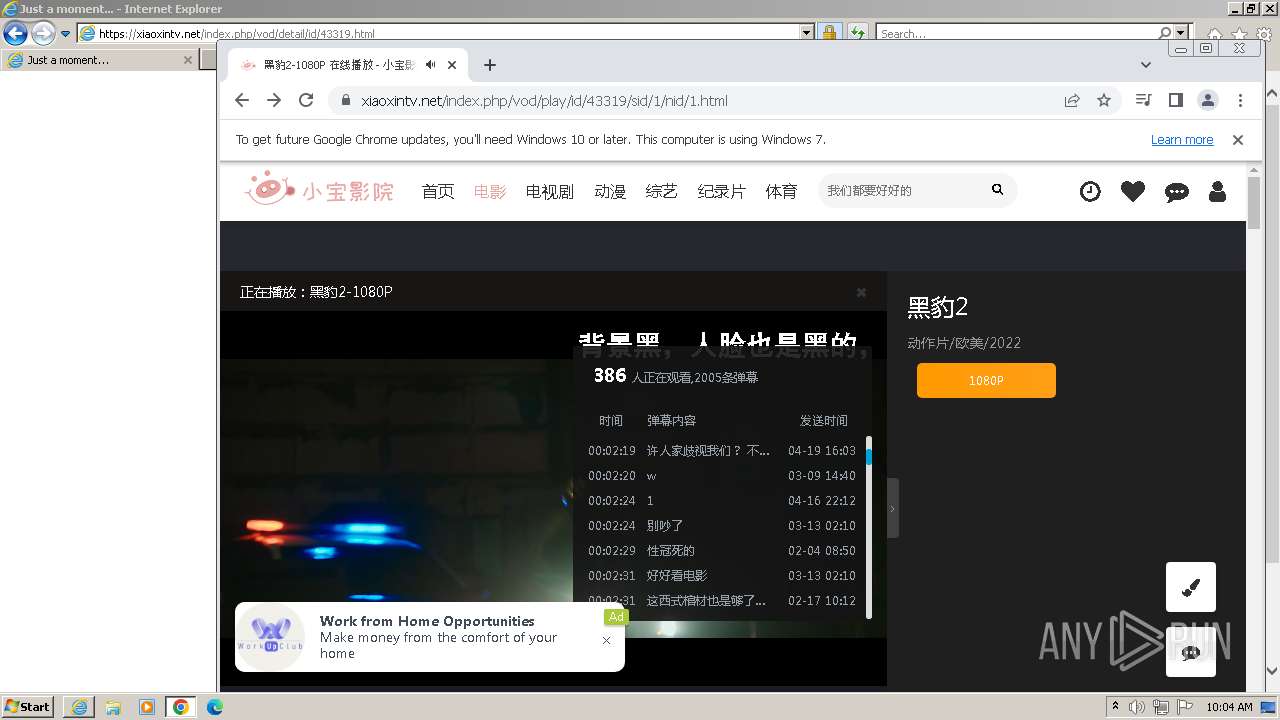Viewport: 1280px width, 720px height.
Task: Close the 正在播放 player header
Action: click(x=861, y=292)
